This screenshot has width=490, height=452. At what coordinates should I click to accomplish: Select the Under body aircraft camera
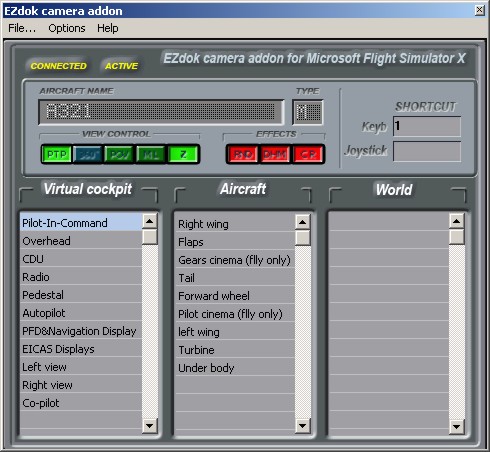(x=235, y=368)
